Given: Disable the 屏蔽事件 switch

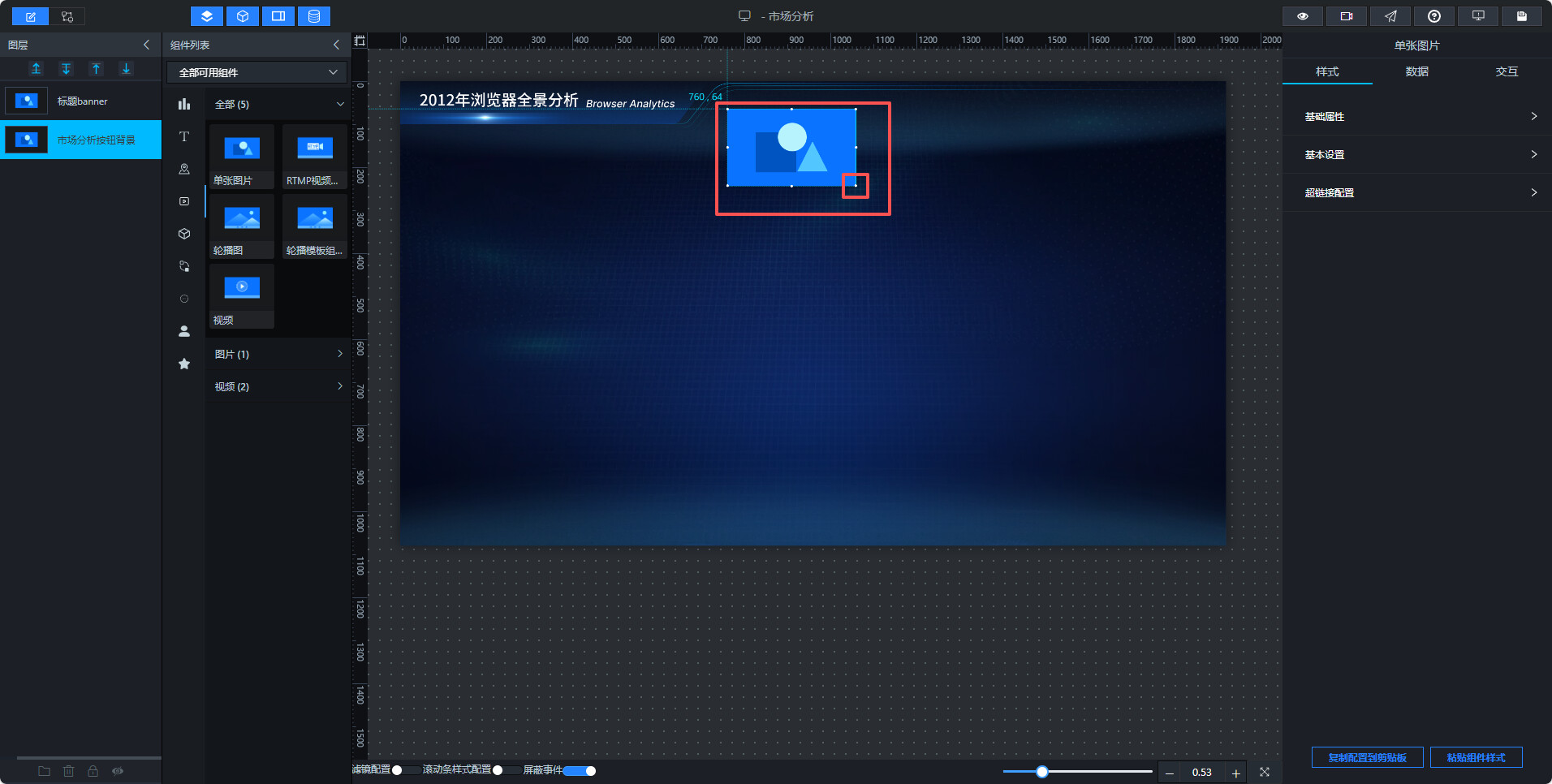Looking at the screenshot, I should coord(580,770).
